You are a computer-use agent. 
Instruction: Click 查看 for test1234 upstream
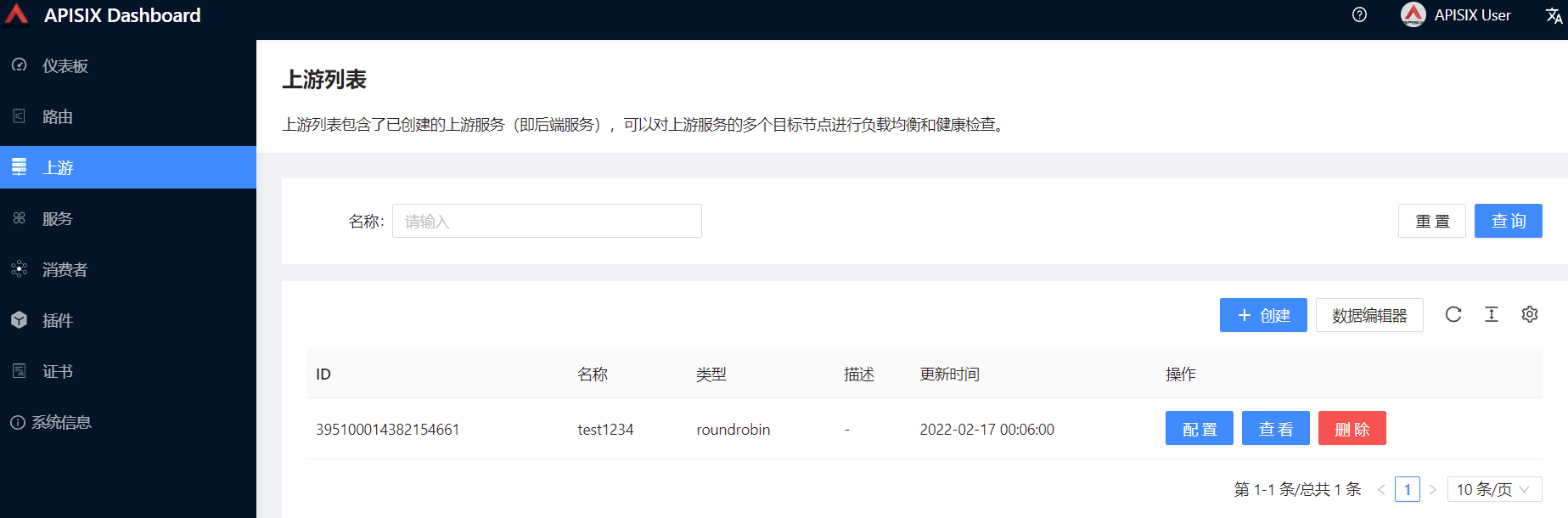pos(1276,428)
